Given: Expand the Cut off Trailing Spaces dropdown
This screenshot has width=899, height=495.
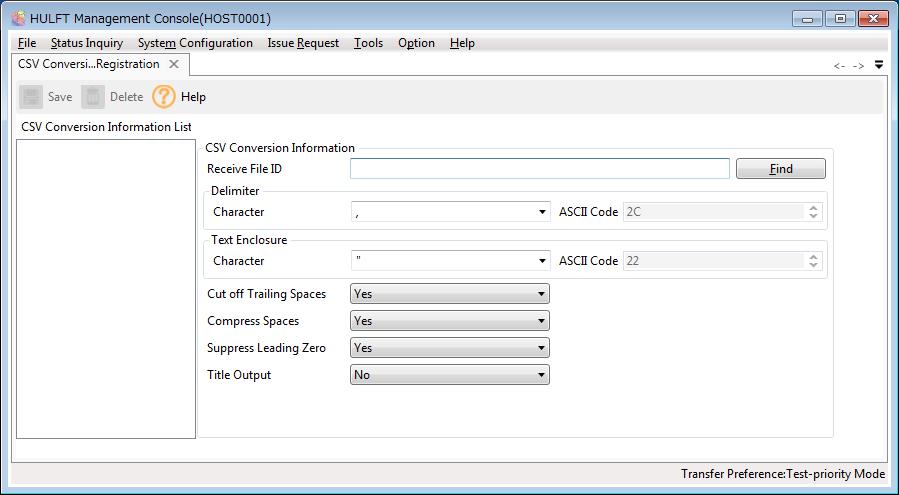Looking at the screenshot, I should coord(450,294).
